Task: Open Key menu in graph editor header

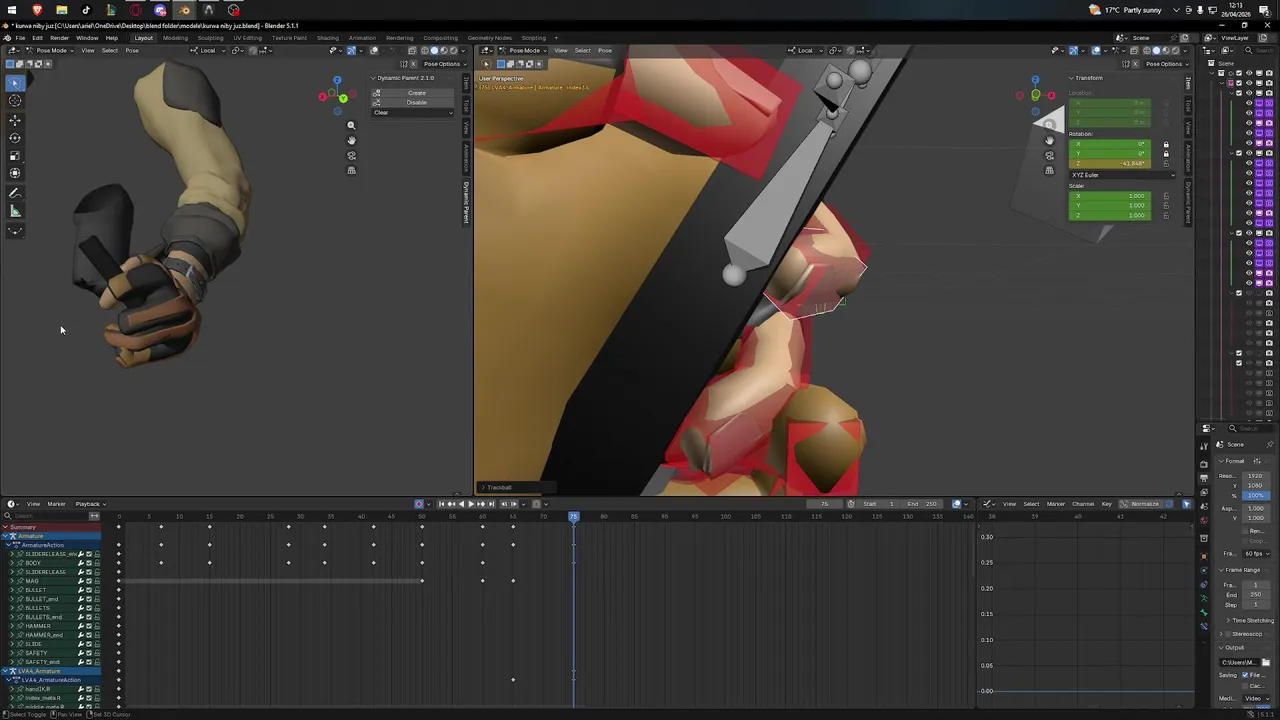Action: point(1107,504)
